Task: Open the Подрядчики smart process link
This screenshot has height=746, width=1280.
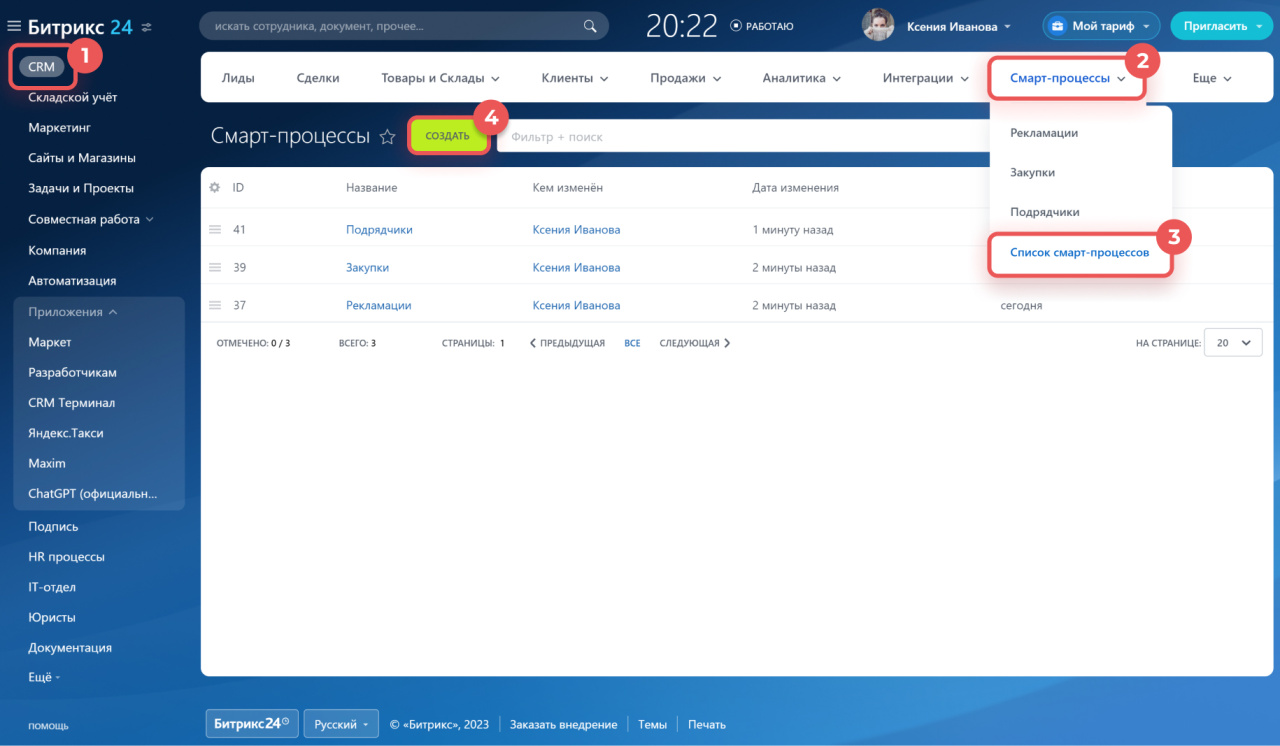Action: (x=379, y=229)
